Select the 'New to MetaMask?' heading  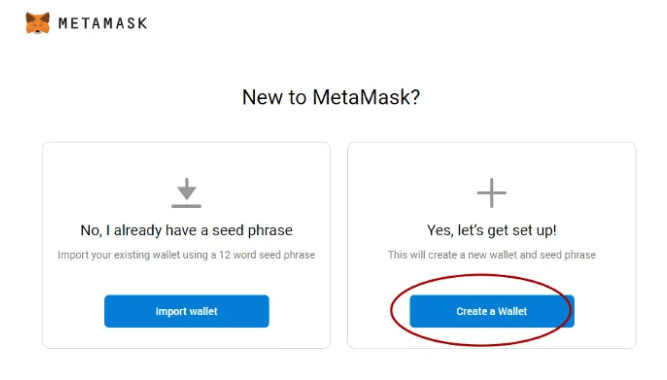pos(331,97)
